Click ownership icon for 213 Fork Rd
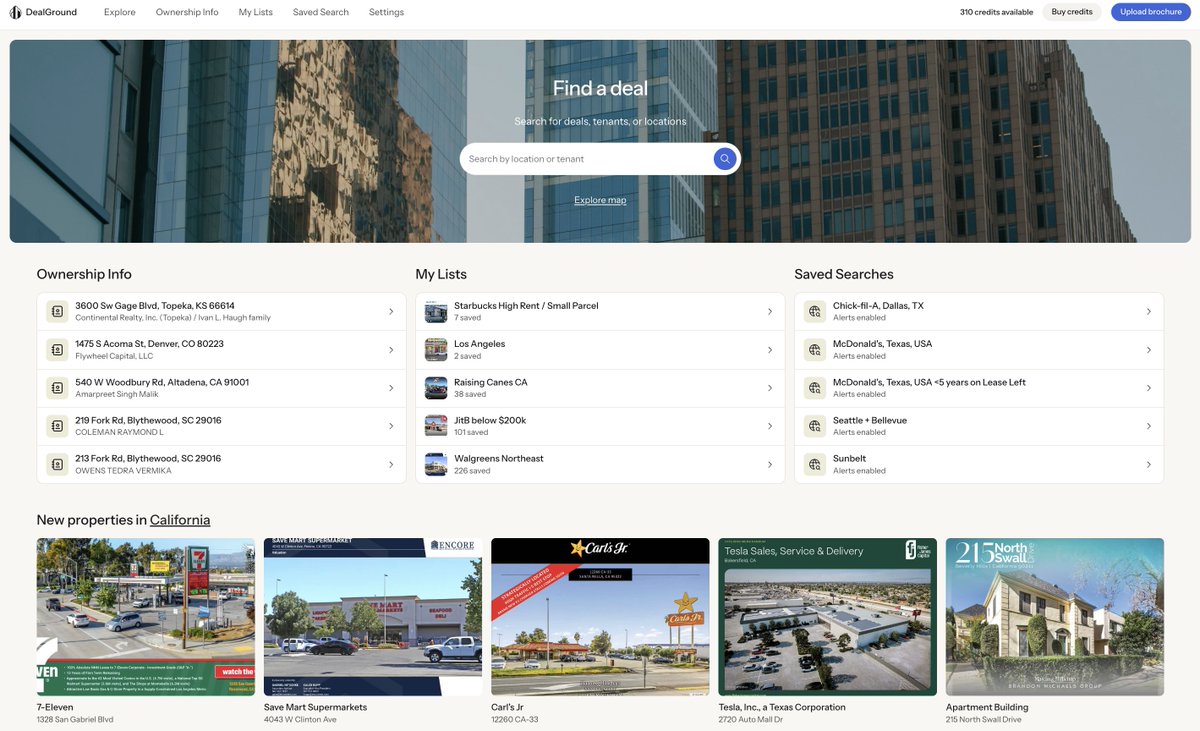1200x731 pixels. point(57,464)
